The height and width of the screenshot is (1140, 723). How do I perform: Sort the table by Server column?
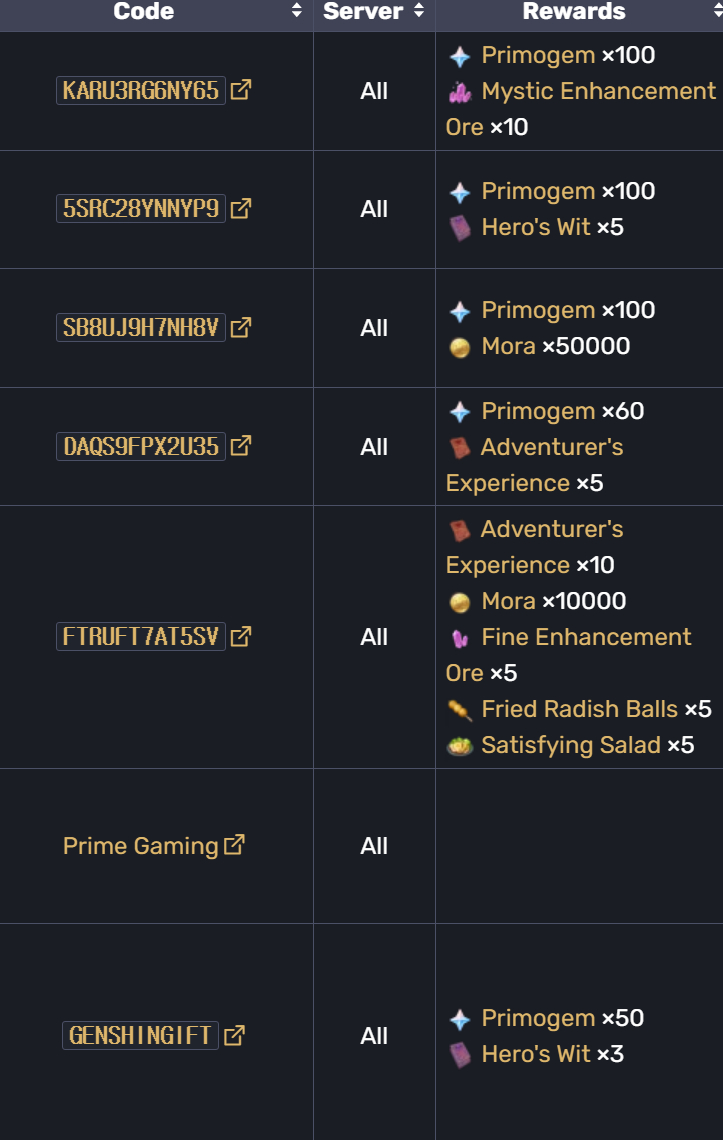(418, 10)
